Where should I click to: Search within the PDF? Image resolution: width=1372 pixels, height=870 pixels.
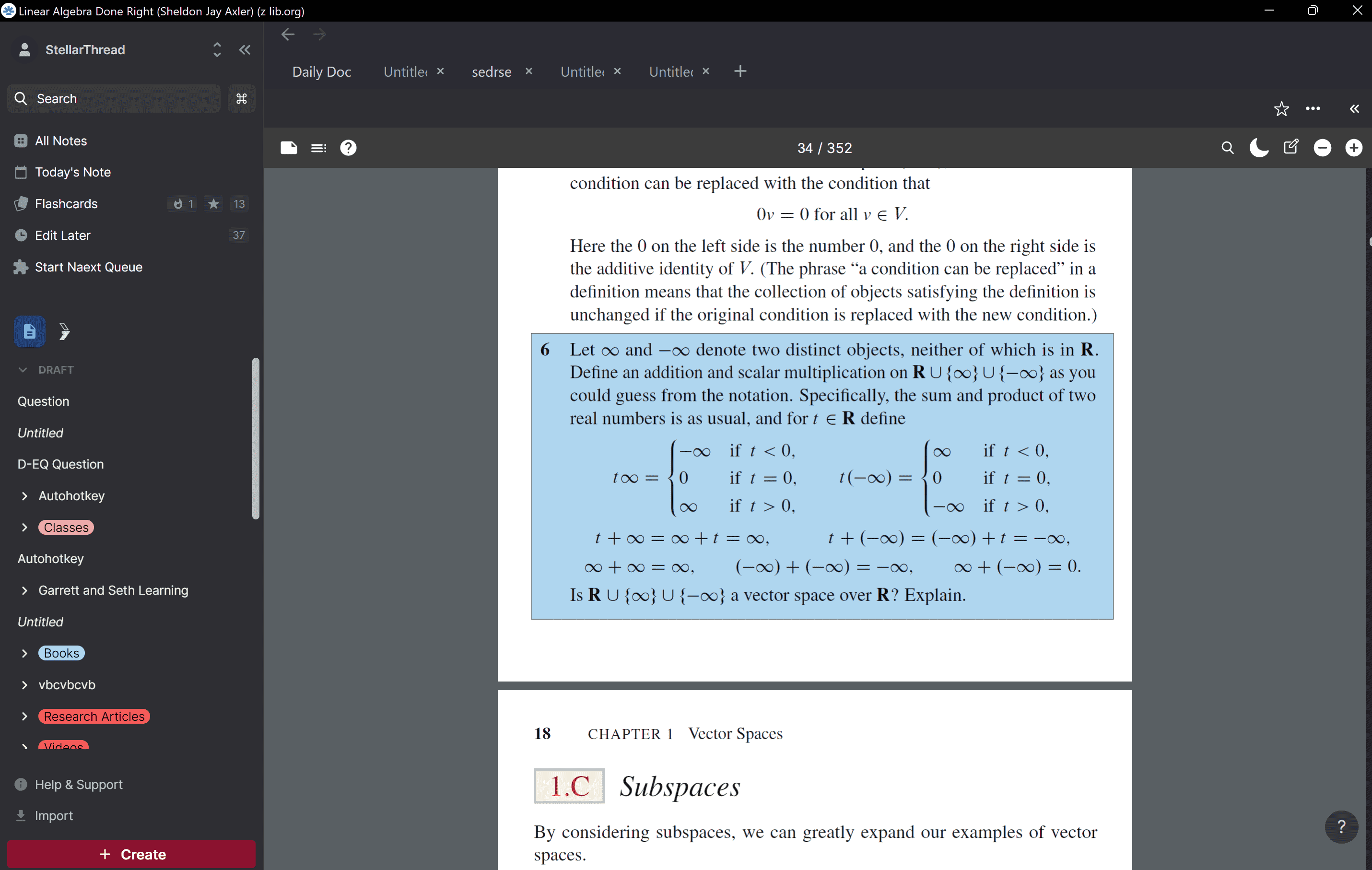[1228, 148]
